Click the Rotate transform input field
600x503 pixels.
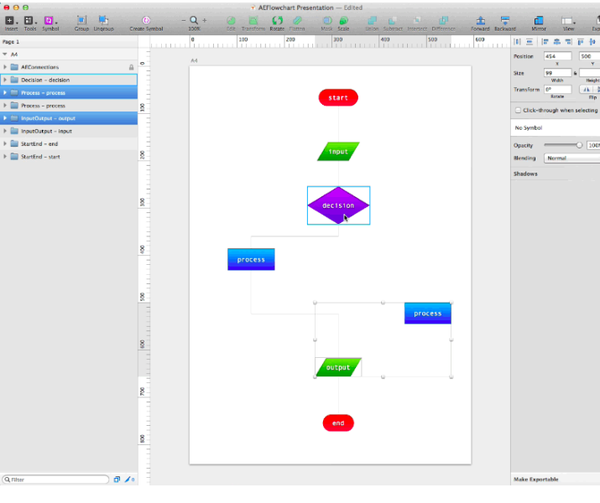(558, 89)
